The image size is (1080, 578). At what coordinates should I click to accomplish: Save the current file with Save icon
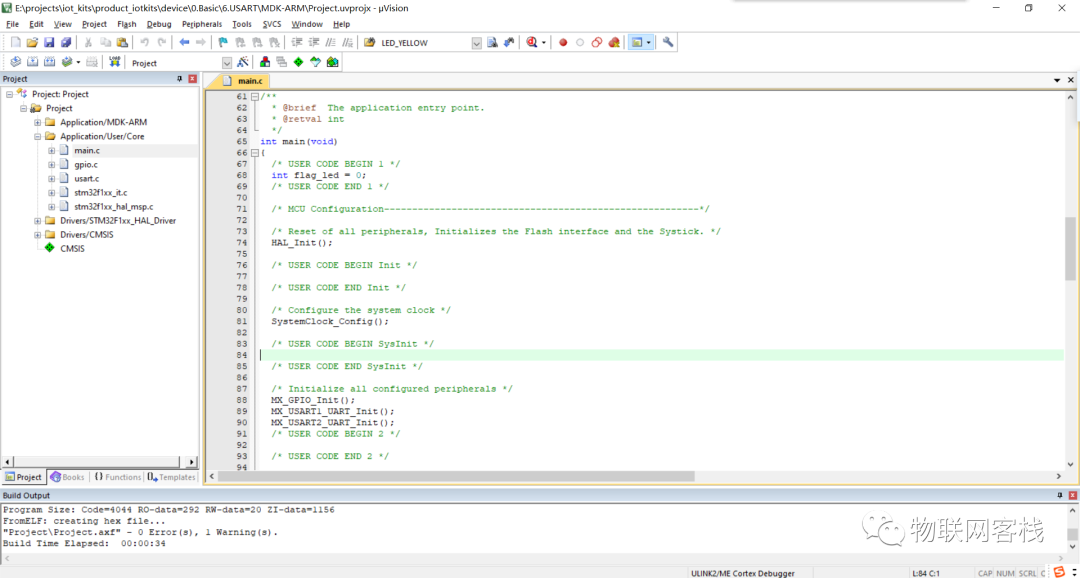tap(49, 42)
